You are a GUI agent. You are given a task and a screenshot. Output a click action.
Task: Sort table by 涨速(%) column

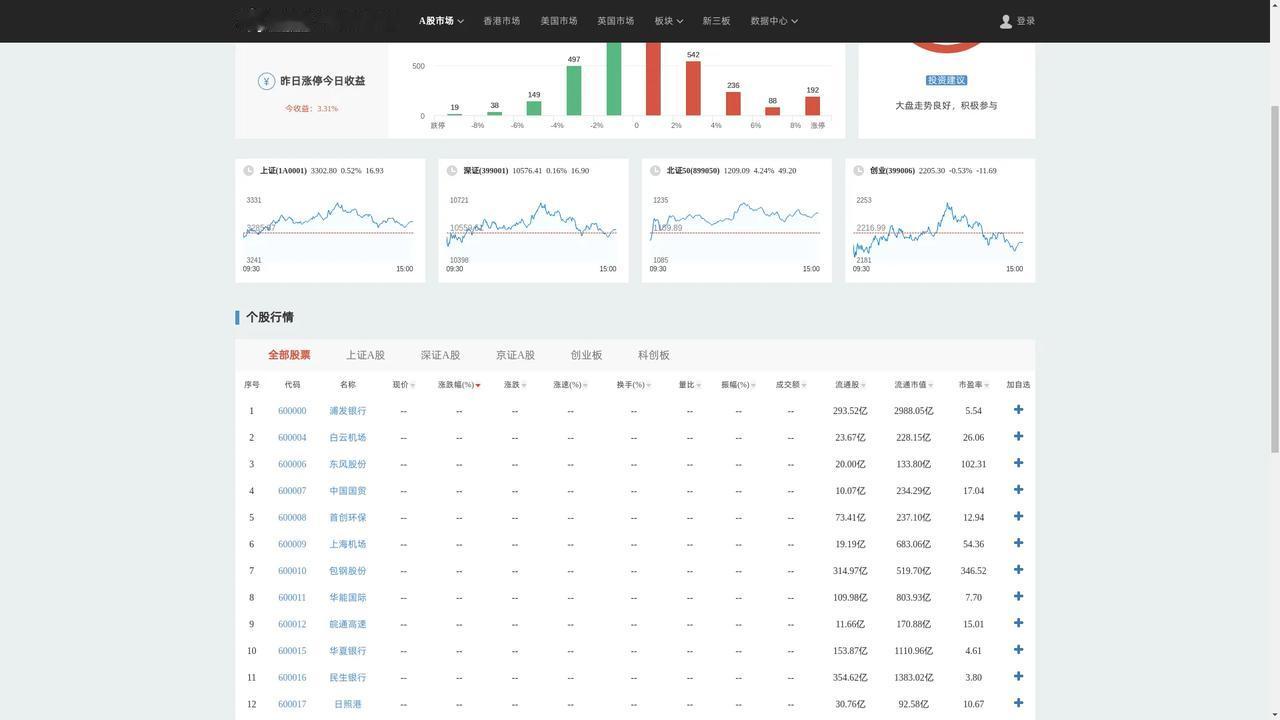click(x=570, y=385)
